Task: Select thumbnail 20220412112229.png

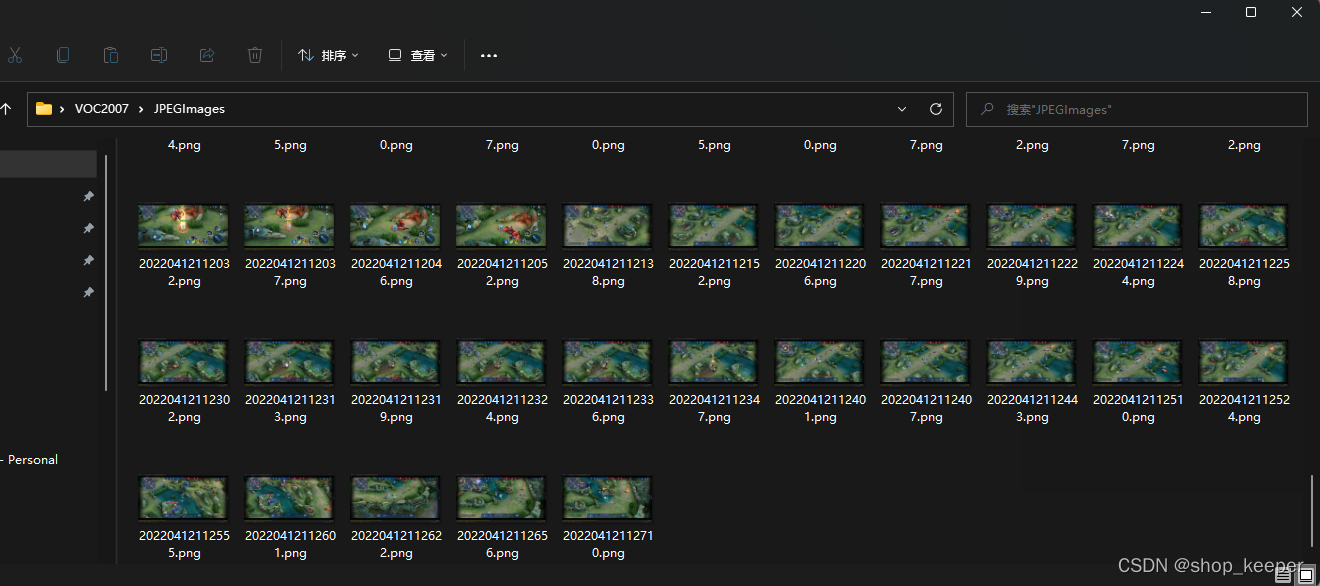Action: click(1032, 226)
